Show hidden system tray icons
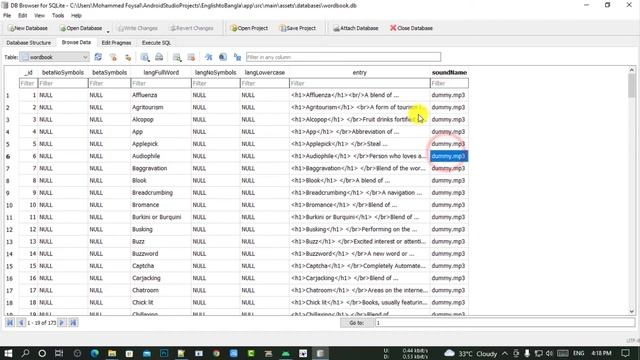 coord(505,353)
